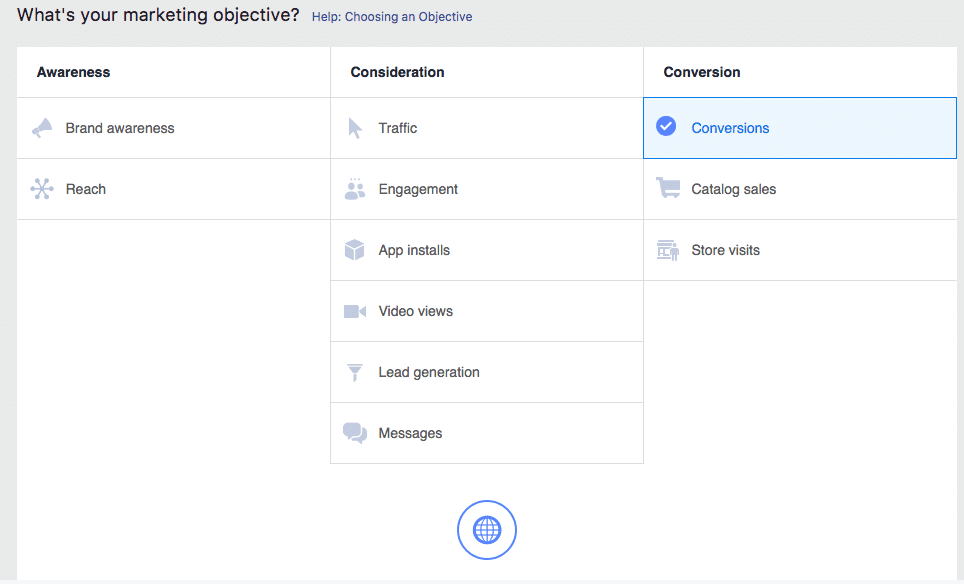964x584 pixels.
Task: Choose the Reach objective option
Action: click(86, 189)
